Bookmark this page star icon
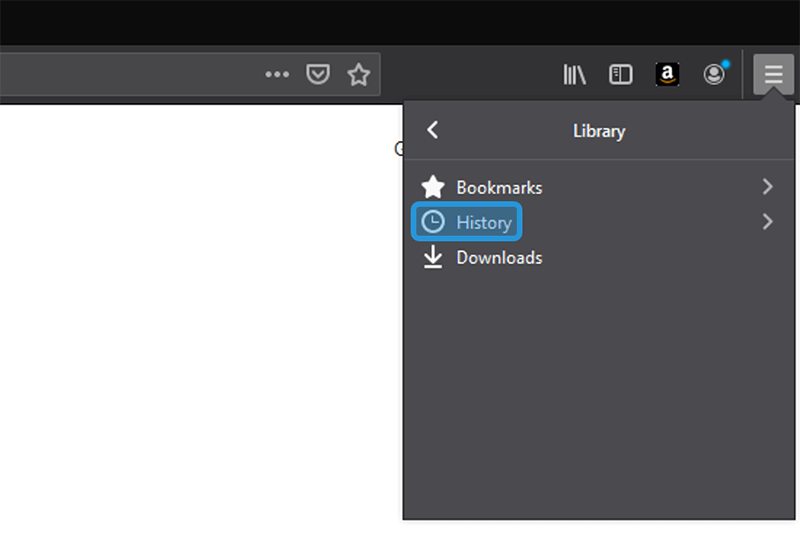 tap(359, 75)
